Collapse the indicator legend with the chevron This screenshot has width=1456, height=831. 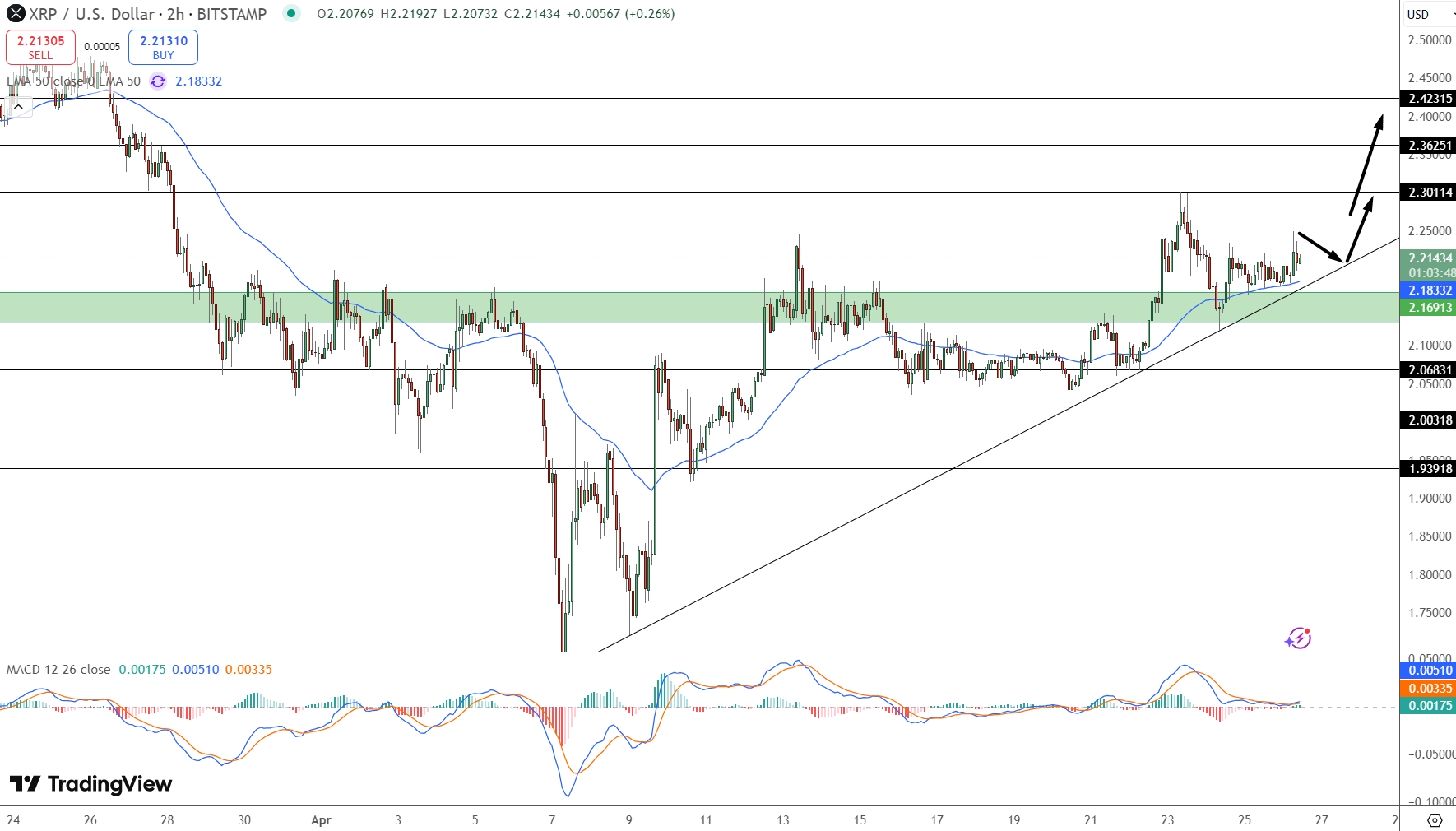pyautogui.click(x=18, y=107)
